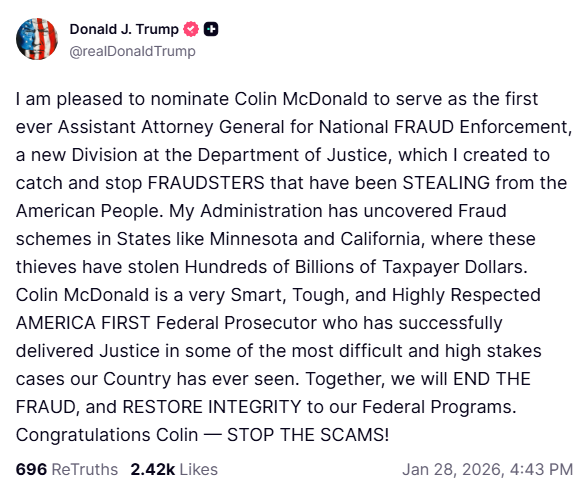Click the red verified checkmark badge

[191, 29]
